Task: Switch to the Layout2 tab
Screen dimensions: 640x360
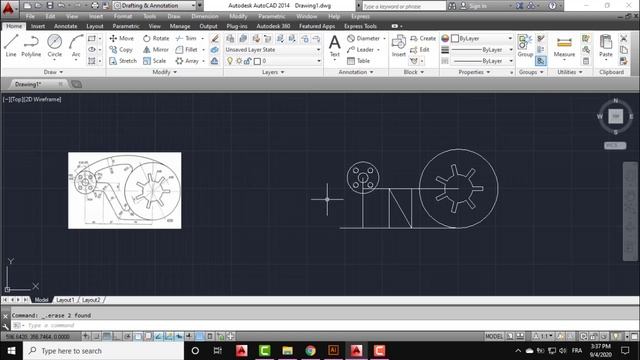Action: (91, 300)
